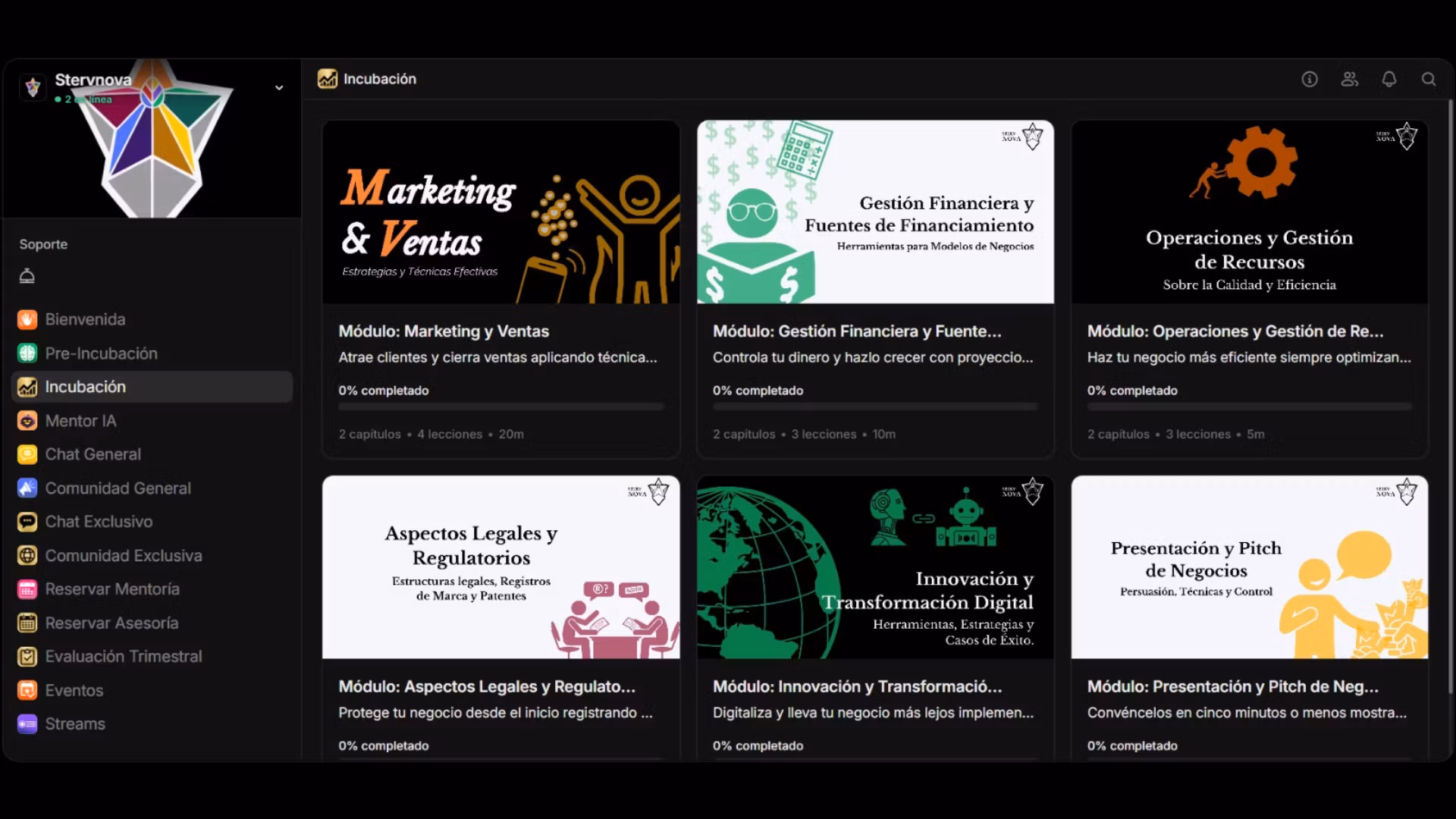Click the search magnifier icon
The image size is (1456, 819).
pyautogui.click(x=1429, y=79)
